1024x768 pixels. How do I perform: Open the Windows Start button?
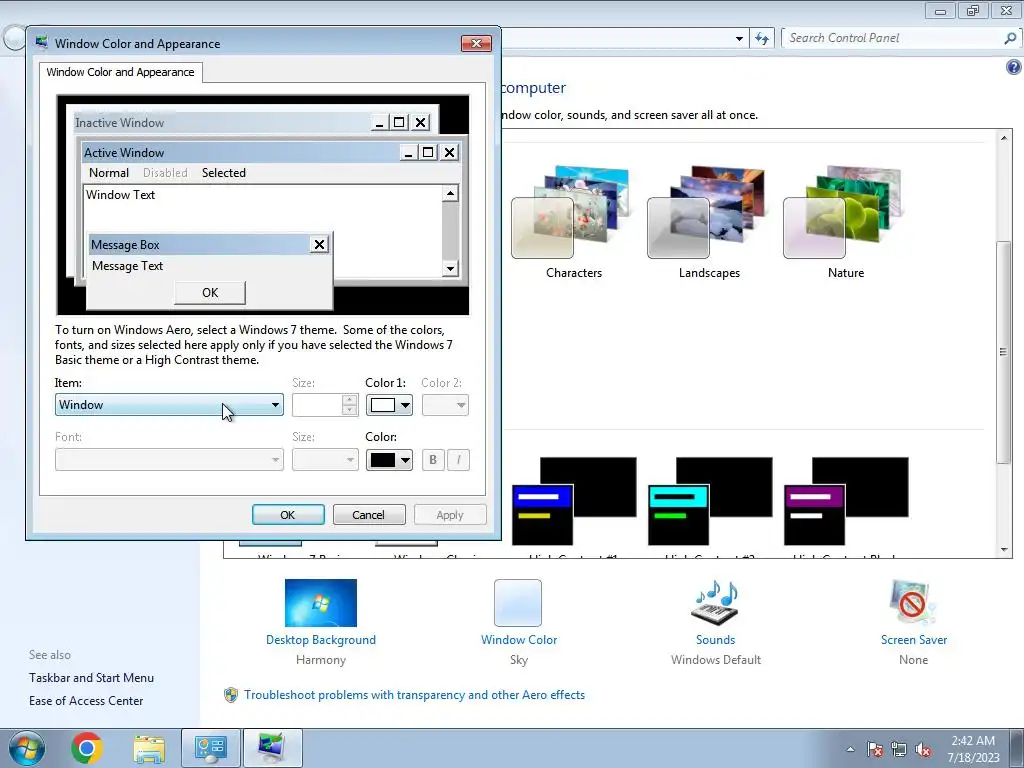(x=27, y=748)
